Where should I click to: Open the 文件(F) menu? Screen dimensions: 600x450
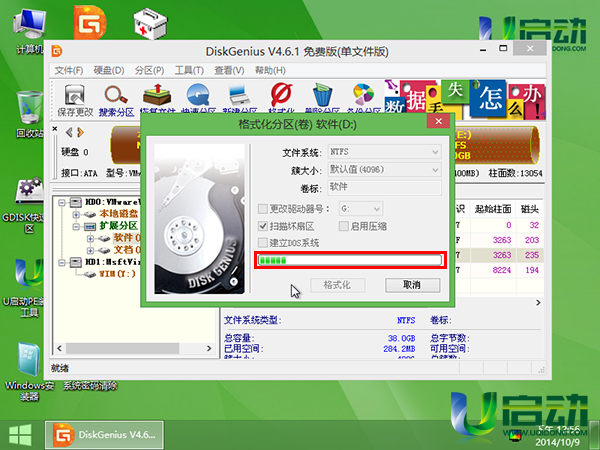(69, 70)
